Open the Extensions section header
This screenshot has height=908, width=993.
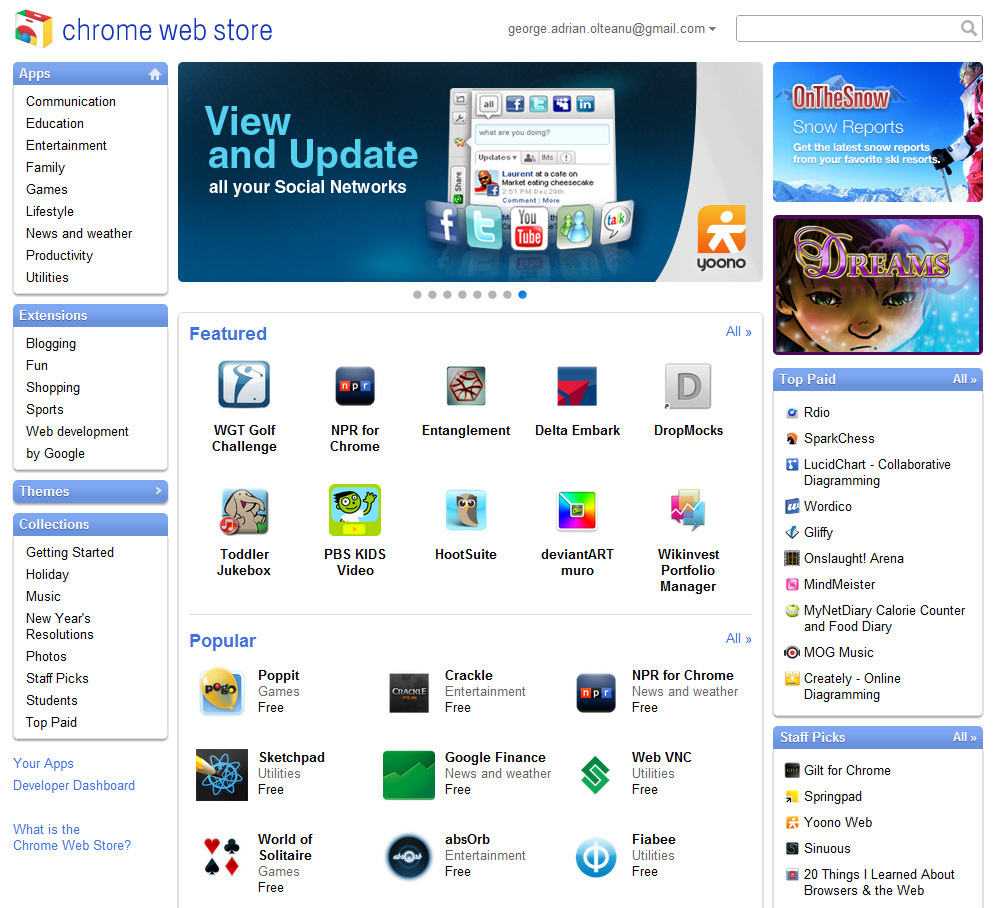(x=91, y=315)
